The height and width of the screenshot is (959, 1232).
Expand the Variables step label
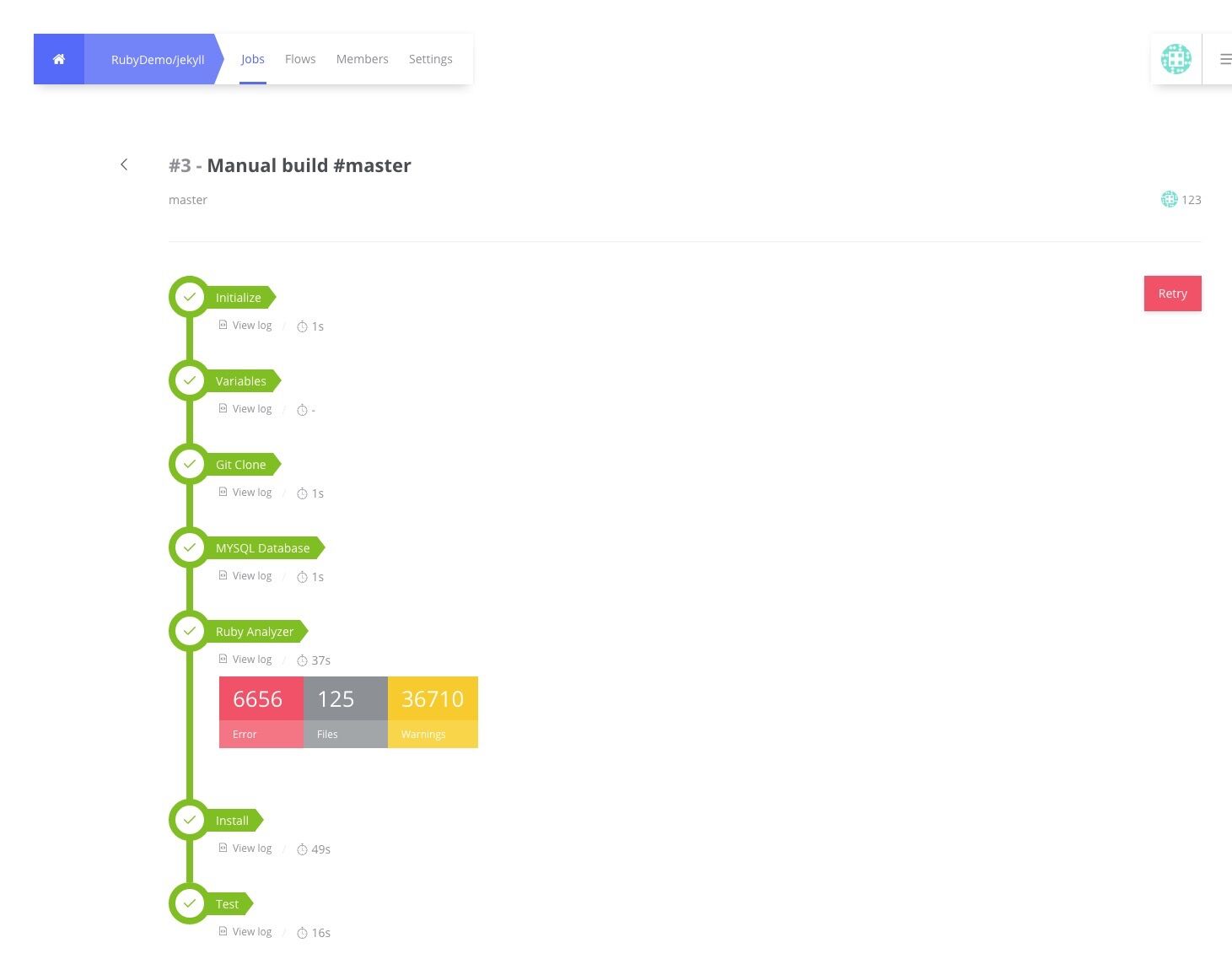coord(241,381)
